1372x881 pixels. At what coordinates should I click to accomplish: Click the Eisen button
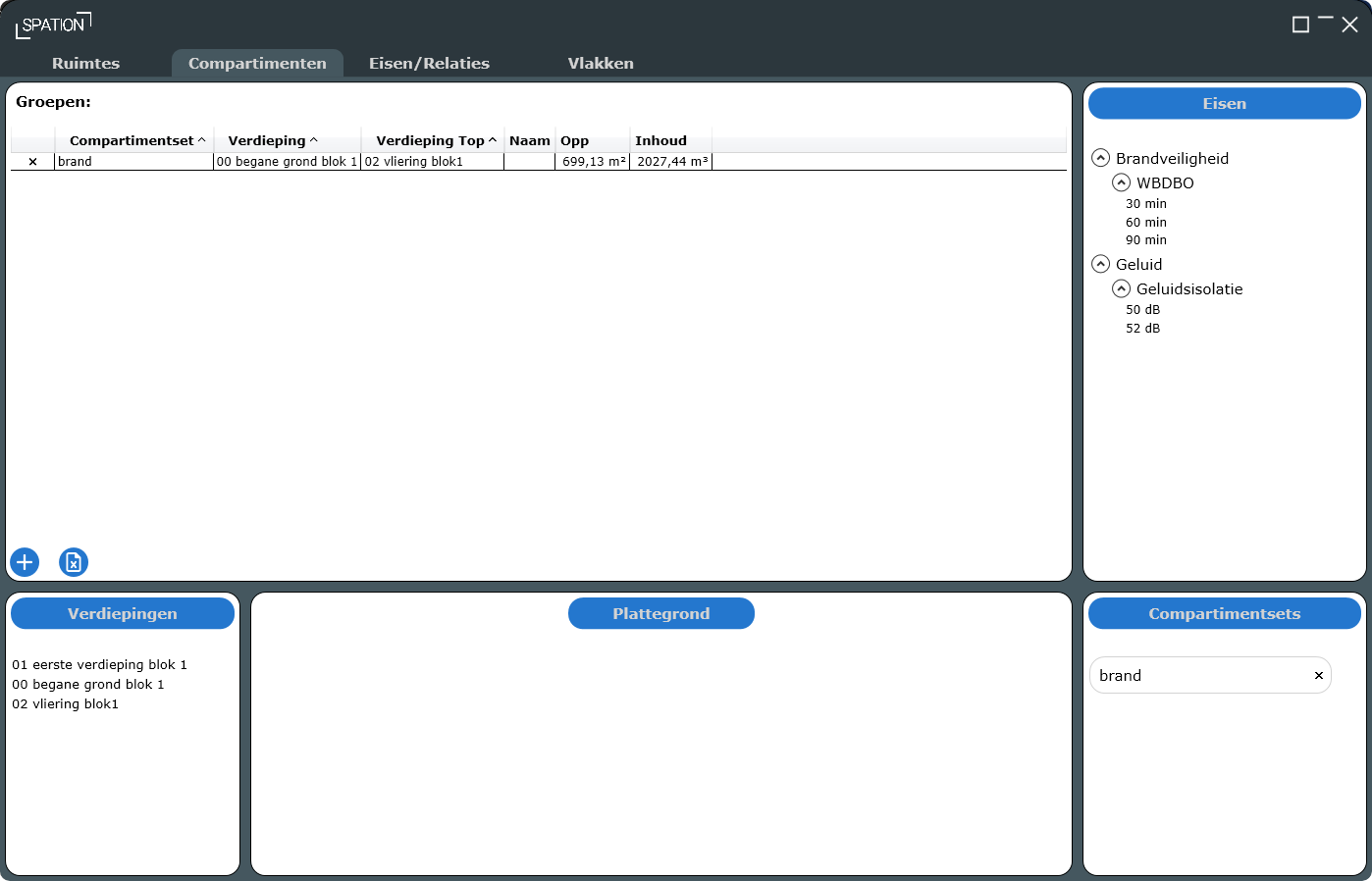pos(1225,103)
